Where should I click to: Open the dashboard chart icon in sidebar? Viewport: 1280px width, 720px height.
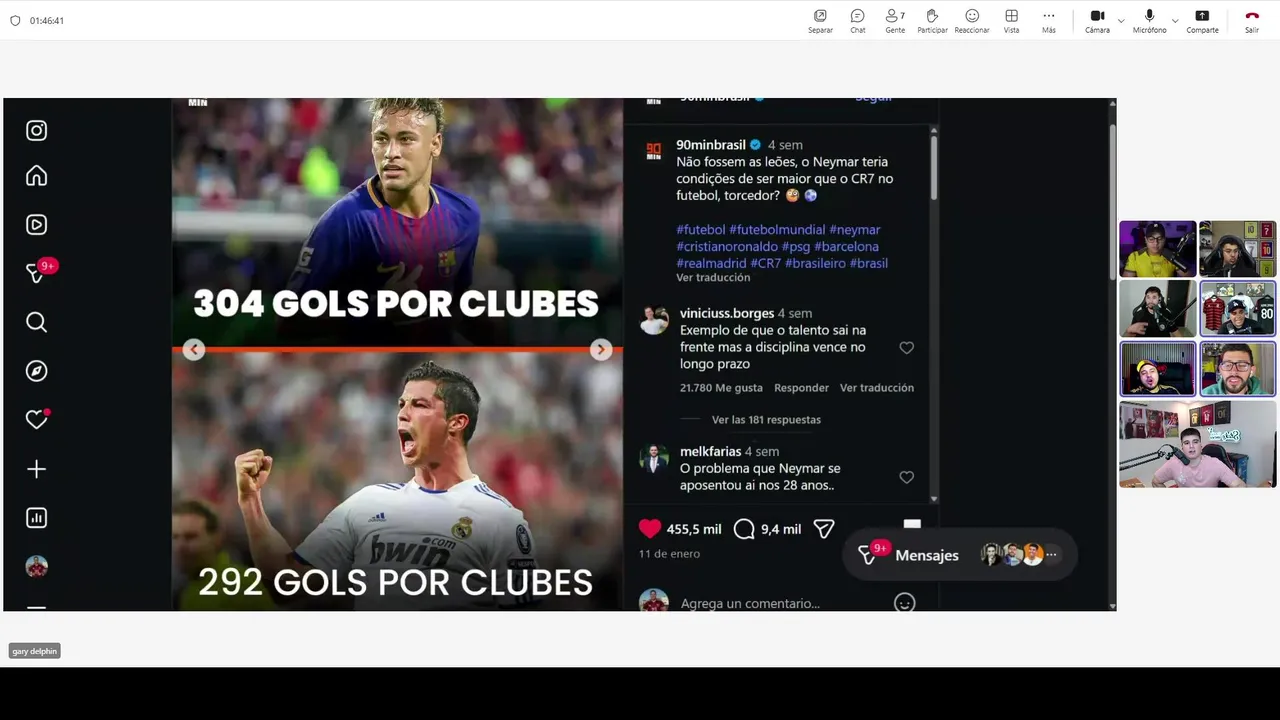coord(36,518)
